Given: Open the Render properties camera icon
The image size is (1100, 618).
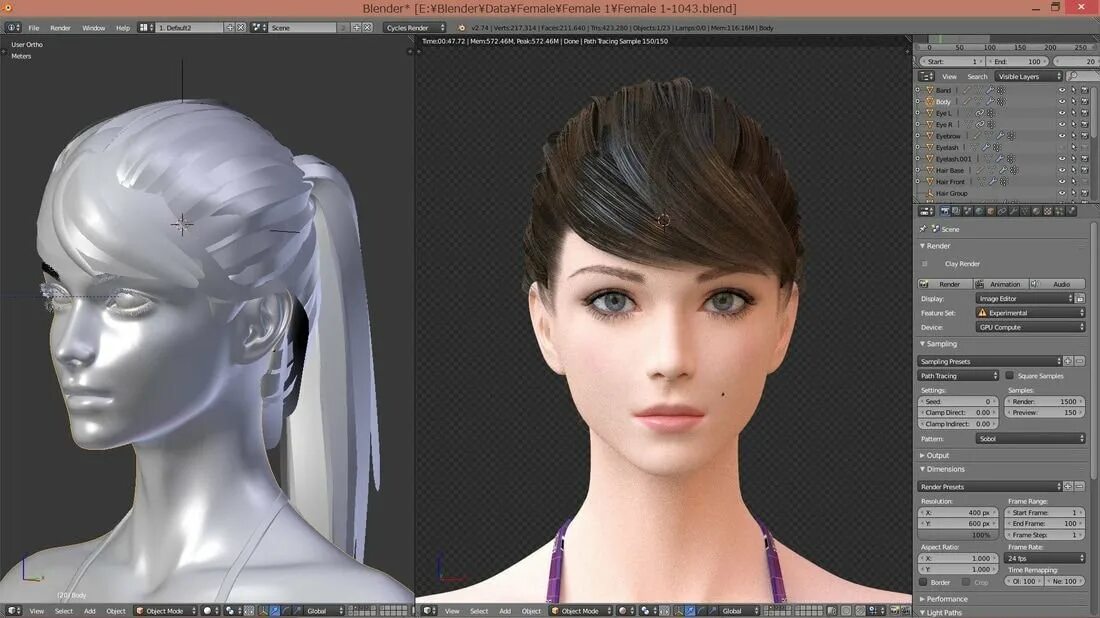Looking at the screenshot, I should coord(945,211).
